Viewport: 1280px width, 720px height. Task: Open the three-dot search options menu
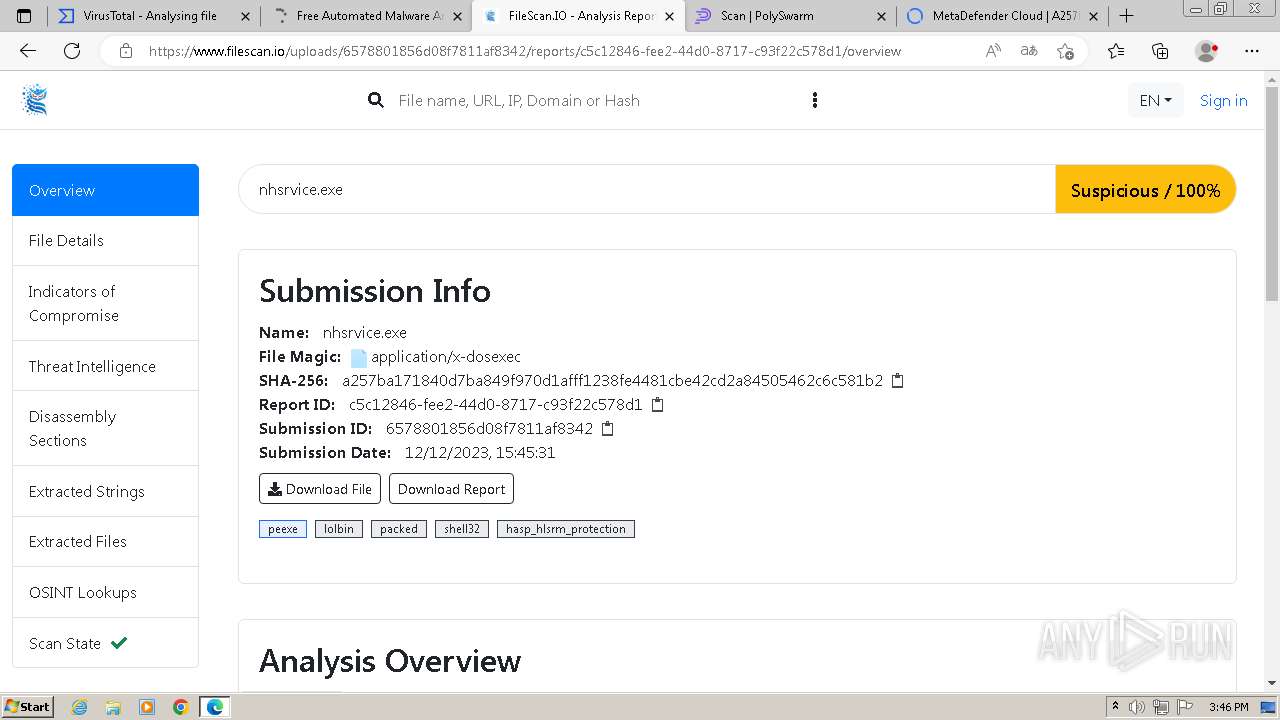point(815,100)
